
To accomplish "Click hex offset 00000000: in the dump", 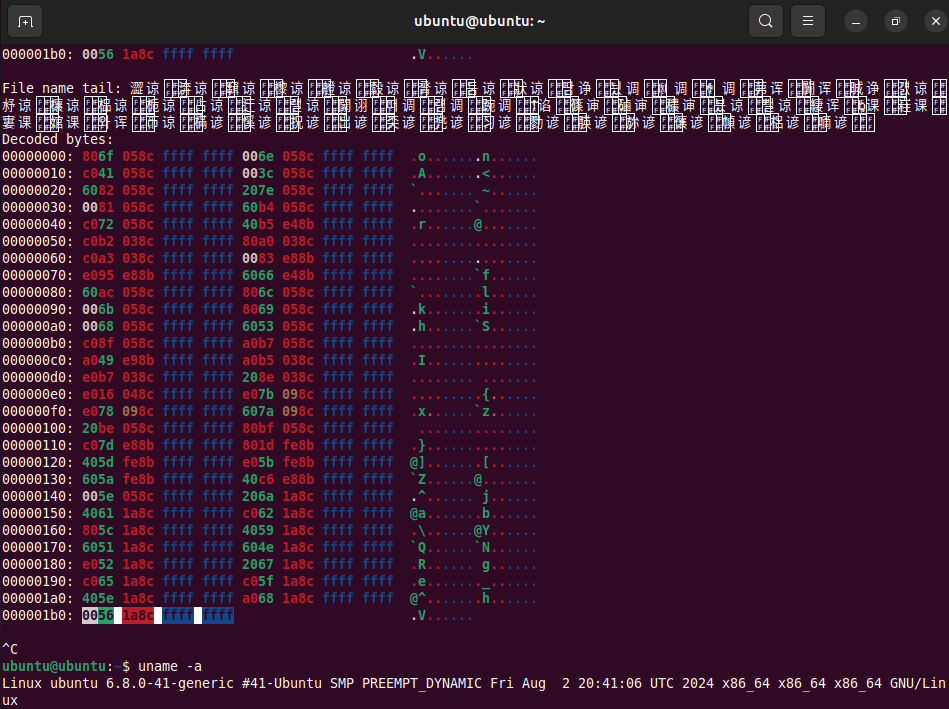I will tap(38, 156).
